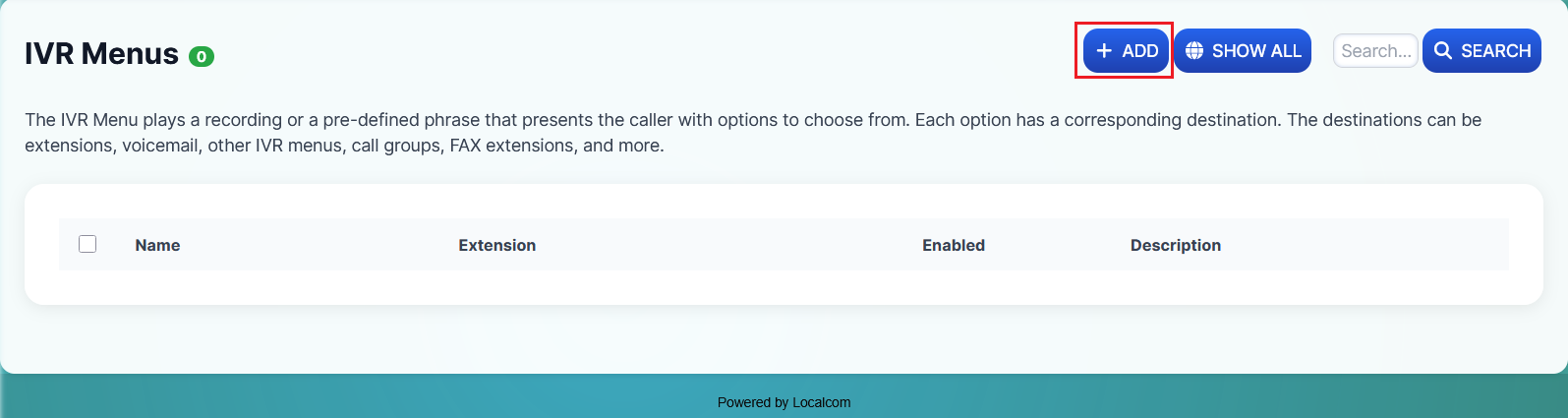Click the globe icon on SHOW ALL
The width and height of the screenshot is (1568, 418).
1194,51
